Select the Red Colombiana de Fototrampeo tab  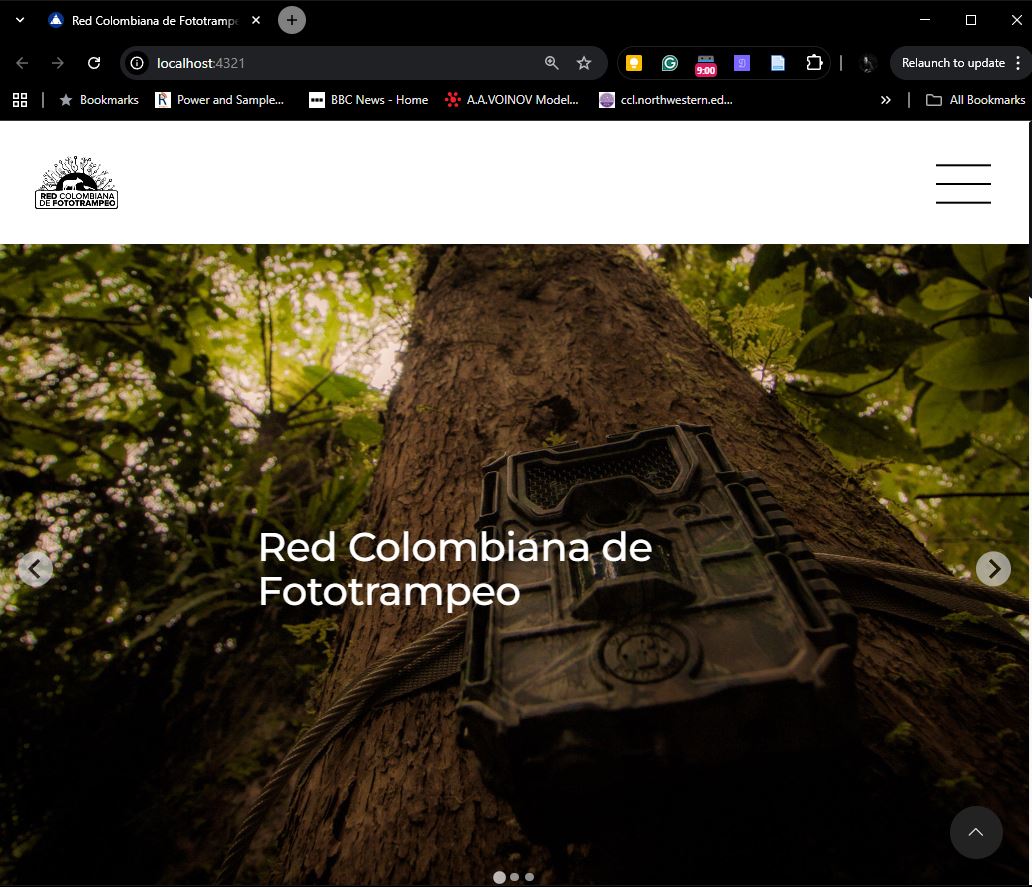click(155, 20)
